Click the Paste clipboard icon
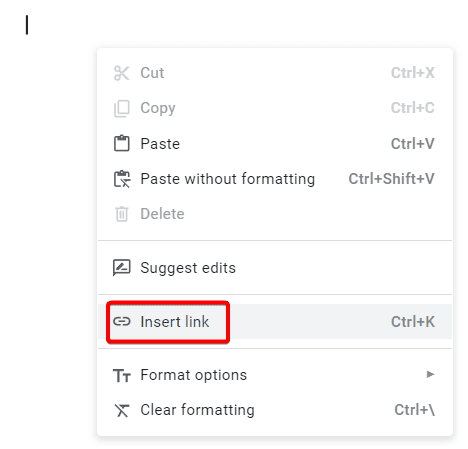The width and height of the screenshot is (468, 449). point(121,143)
